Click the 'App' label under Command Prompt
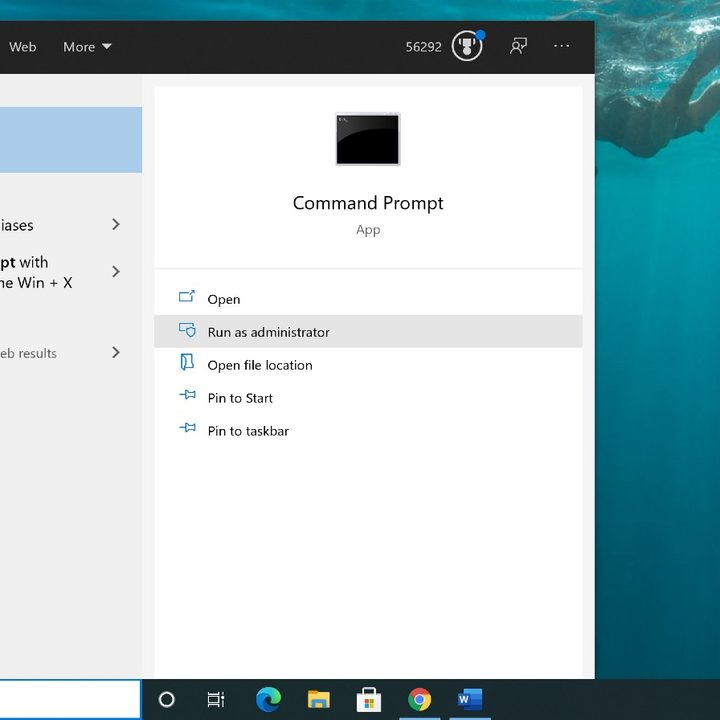Viewport: 720px width, 720px height. (368, 230)
